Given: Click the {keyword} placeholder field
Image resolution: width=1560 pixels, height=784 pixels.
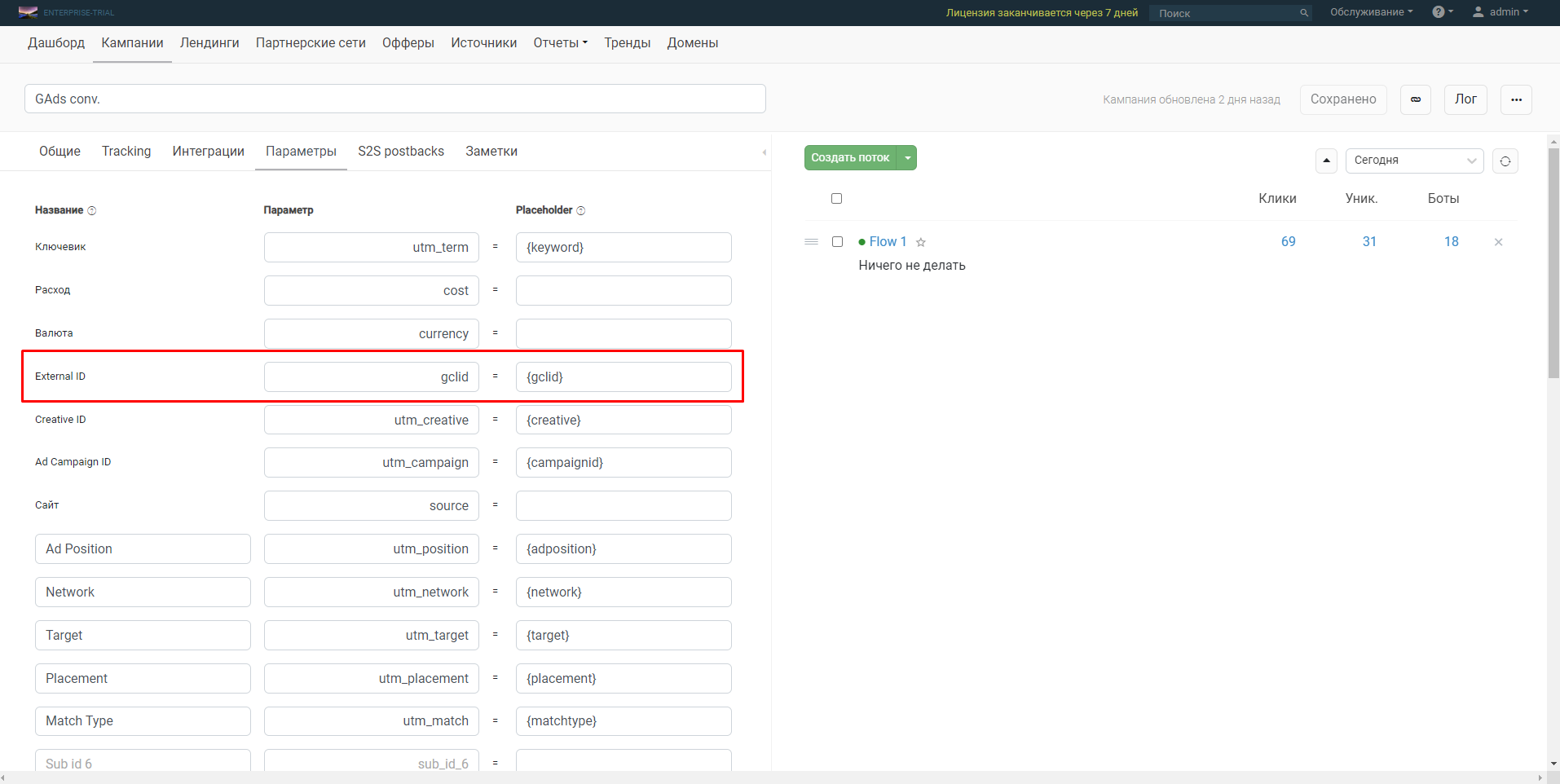Looking at the screenshot, I should click(624, 248).
